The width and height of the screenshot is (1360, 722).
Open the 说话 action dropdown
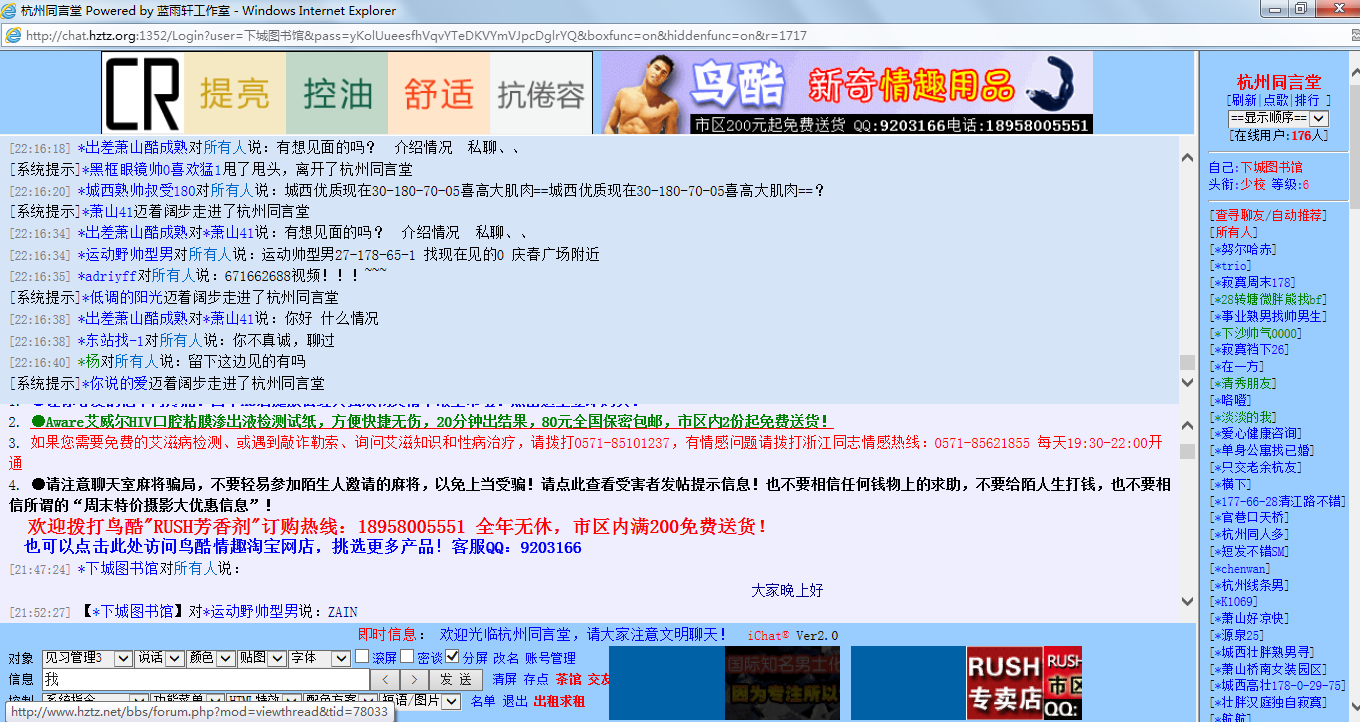point(159,658)
